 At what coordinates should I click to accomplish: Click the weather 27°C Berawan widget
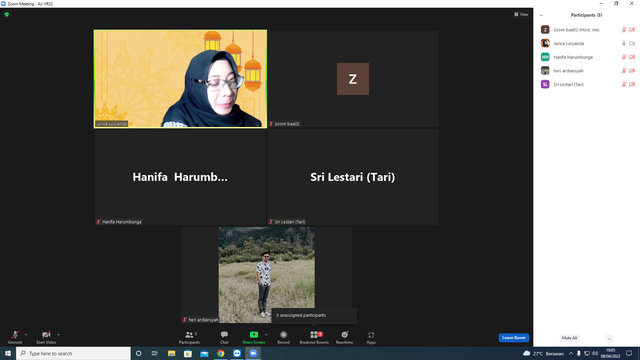pos(543,353)
